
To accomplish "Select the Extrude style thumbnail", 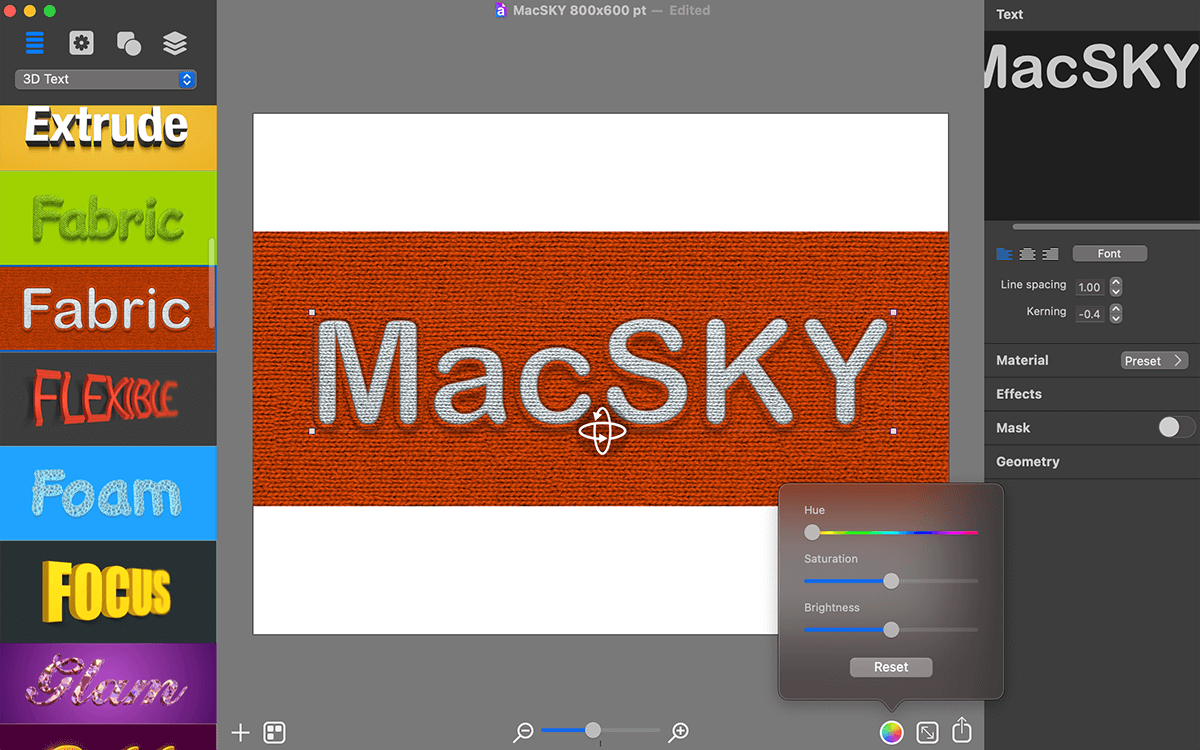I will point(107,137).
